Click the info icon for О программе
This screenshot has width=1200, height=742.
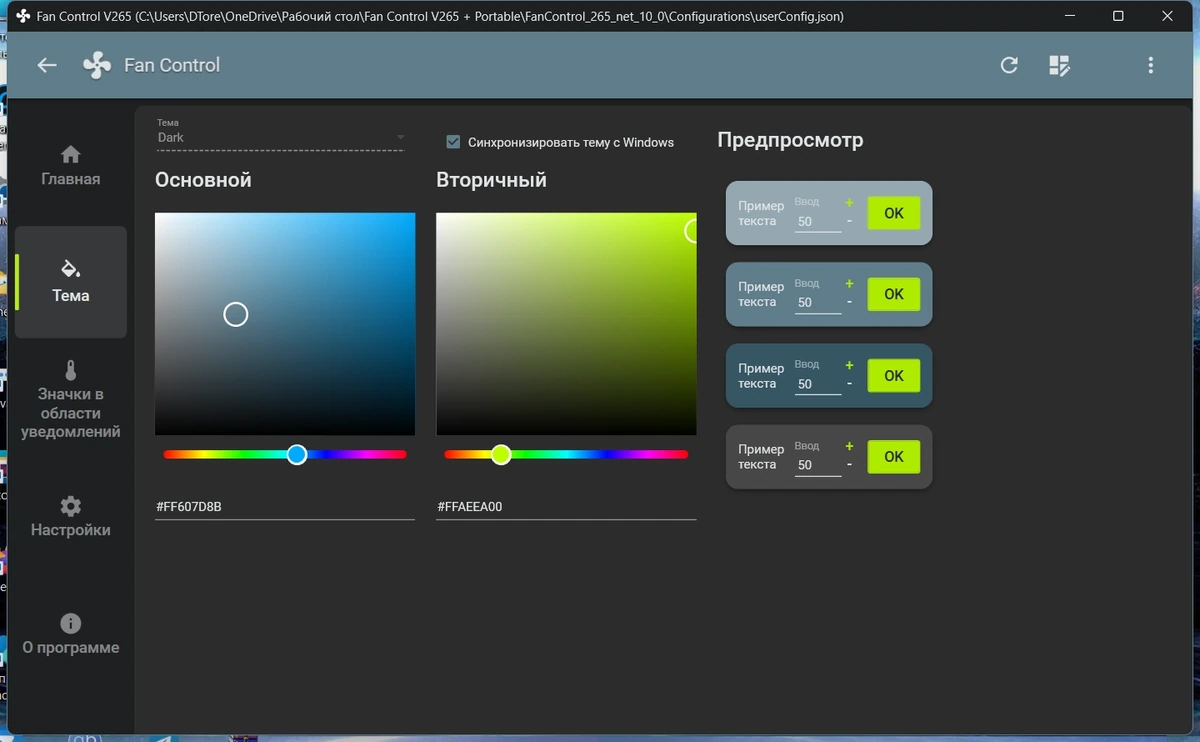click(70, 623)
